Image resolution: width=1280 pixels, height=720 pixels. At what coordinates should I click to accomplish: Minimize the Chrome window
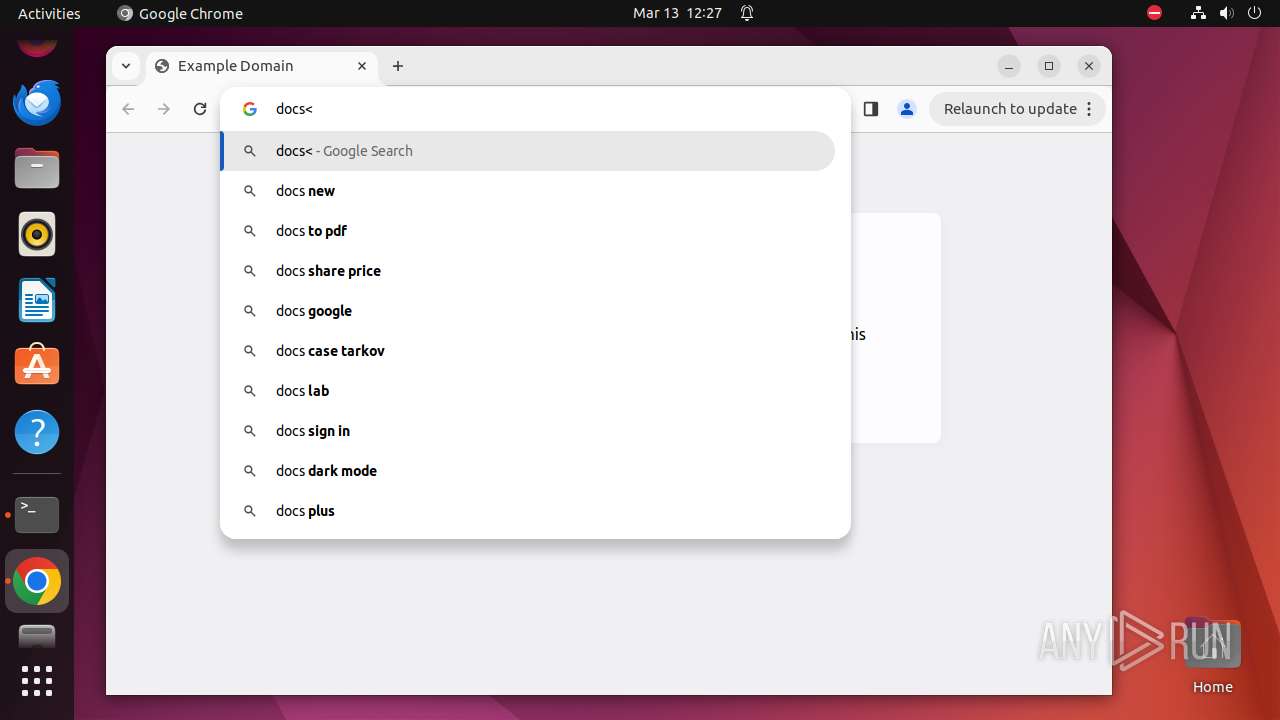[x=1009, y=66]
